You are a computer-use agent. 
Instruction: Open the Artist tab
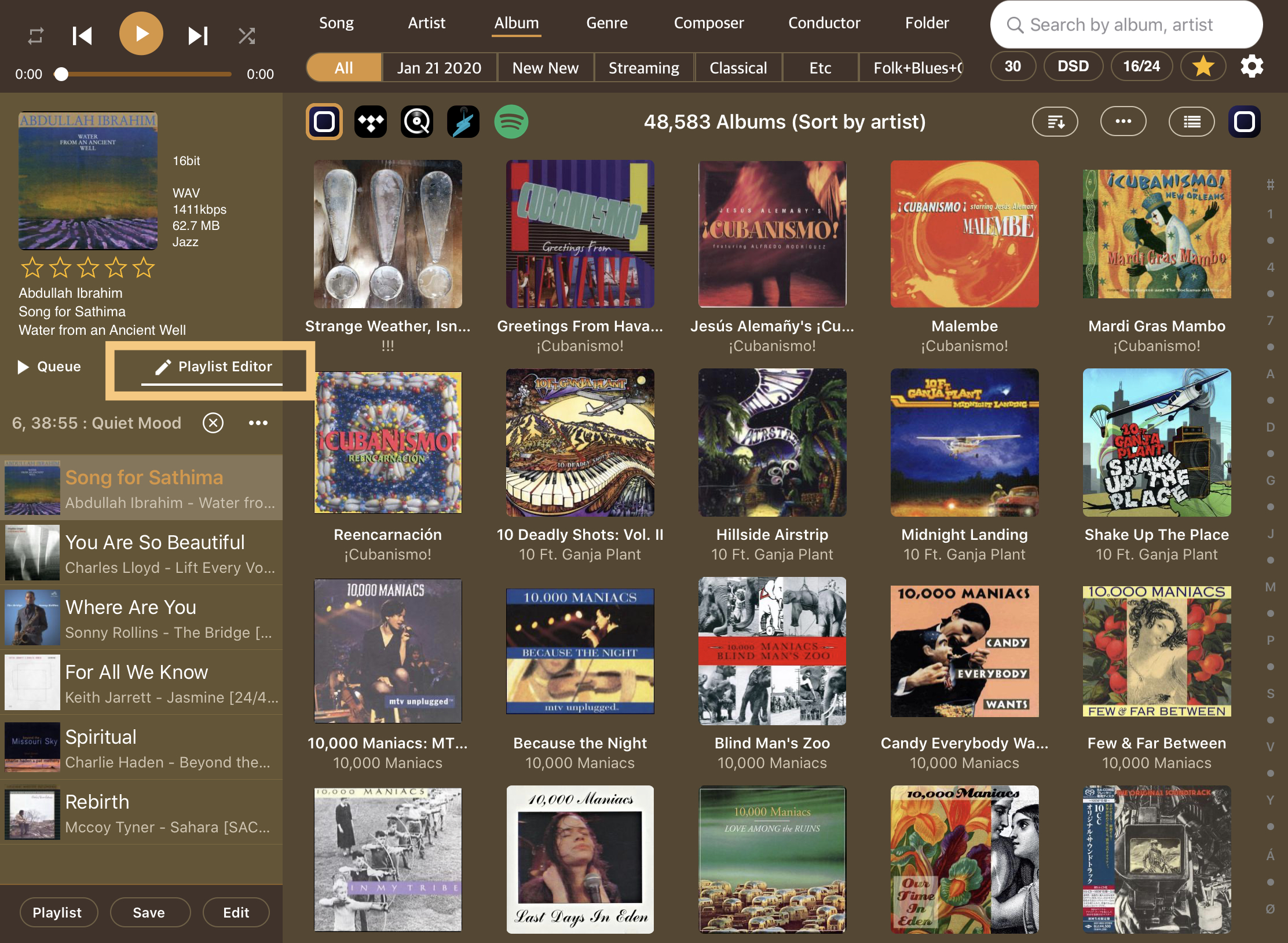coord(426,23)
